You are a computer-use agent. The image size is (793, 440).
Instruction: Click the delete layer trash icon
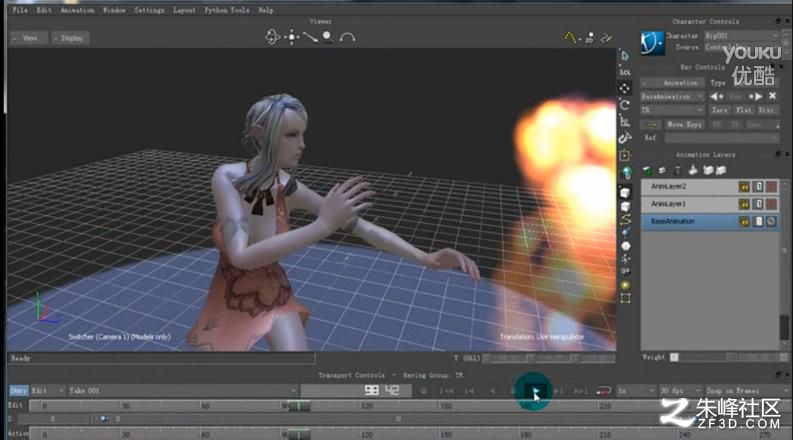[x=678, y=170]
